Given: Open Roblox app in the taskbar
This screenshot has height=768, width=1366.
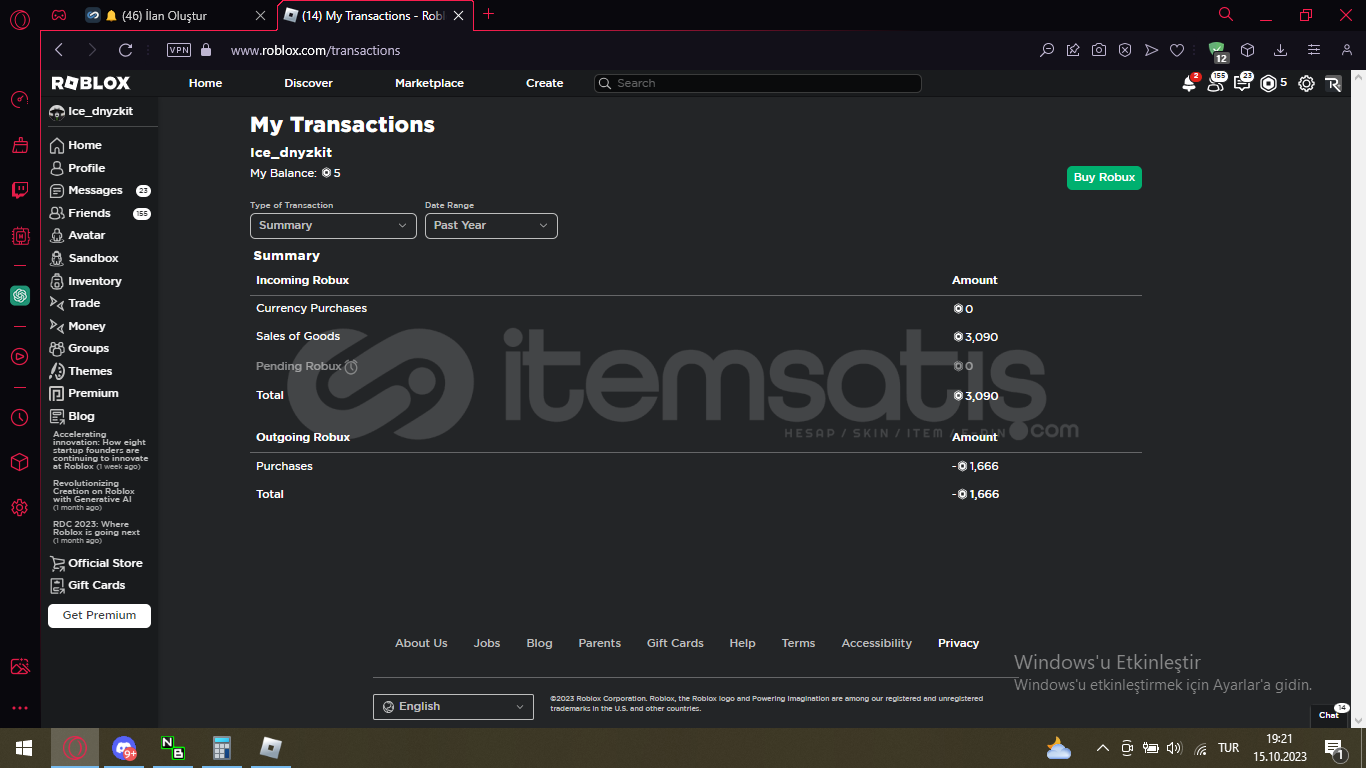Looking at the screenshot, I should click(x=271, y=748).
